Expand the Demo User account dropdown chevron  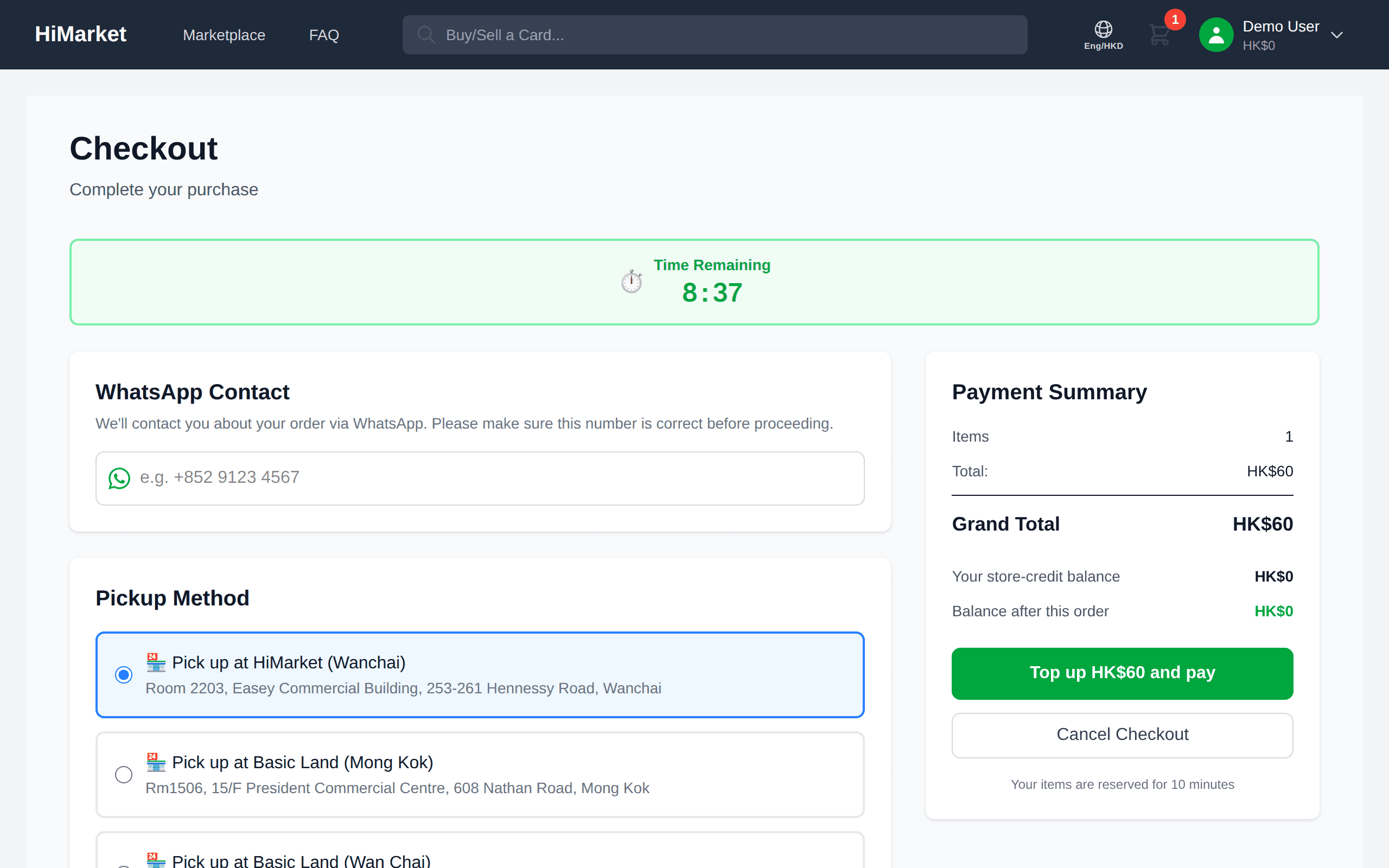1337,35
